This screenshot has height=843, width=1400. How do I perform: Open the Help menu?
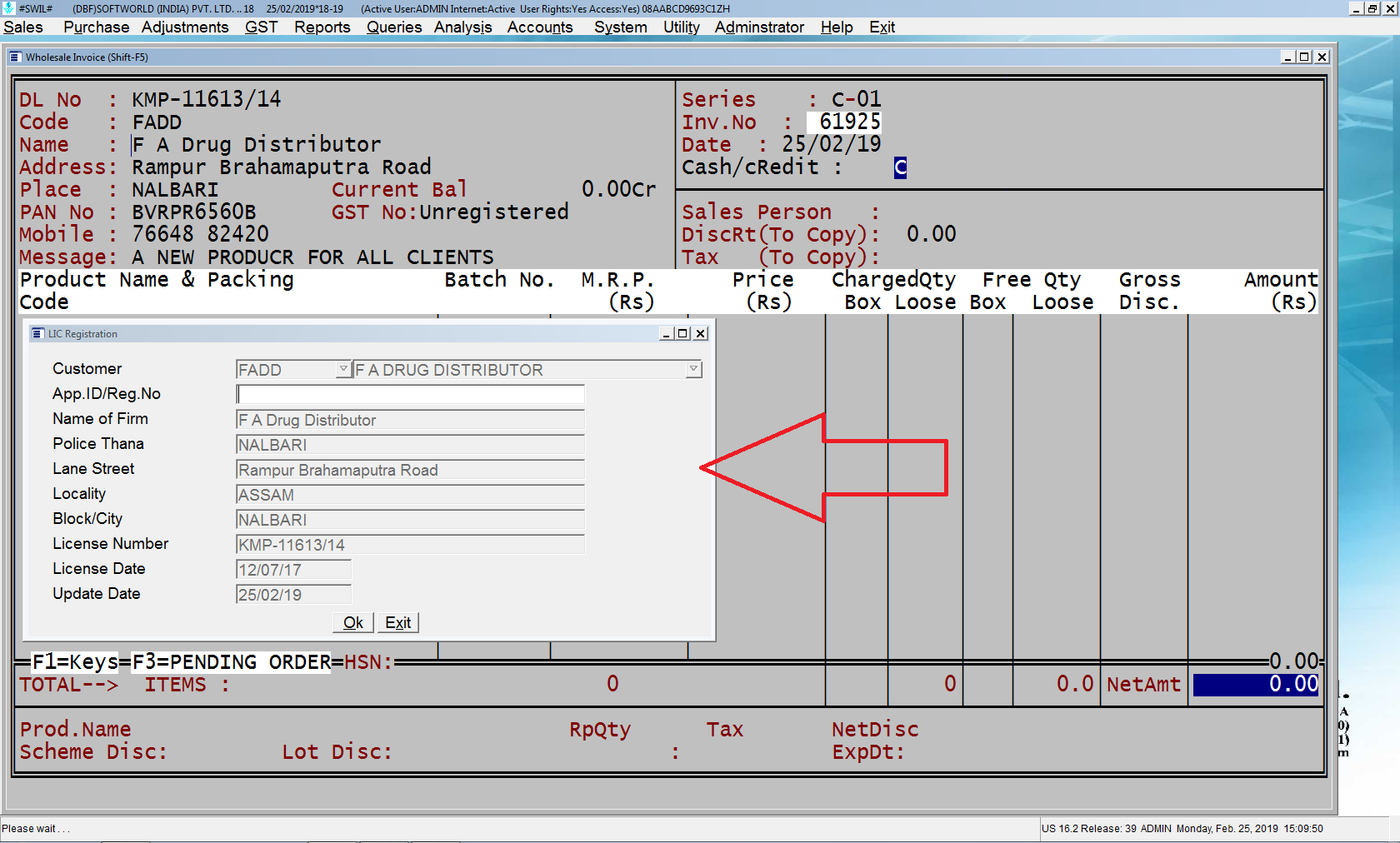[x=837, y=27]
